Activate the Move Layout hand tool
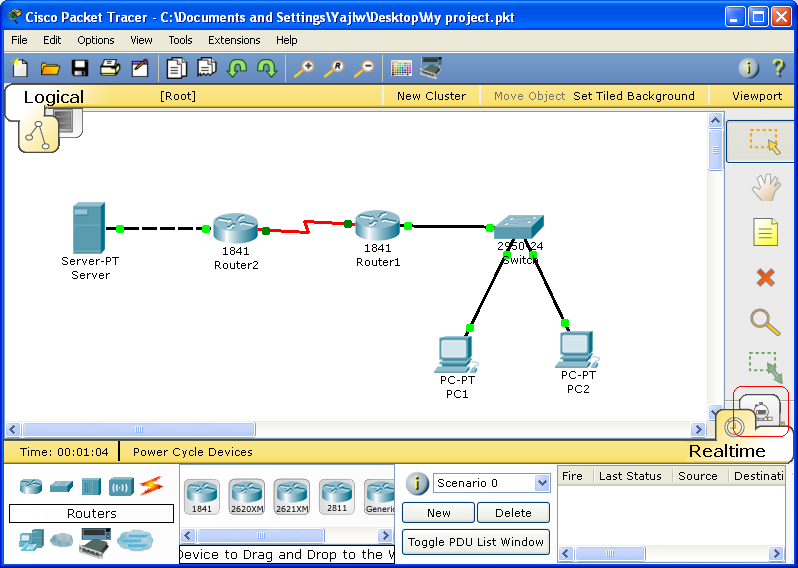This screenshot has width=798, height=568. click(766, 187)
